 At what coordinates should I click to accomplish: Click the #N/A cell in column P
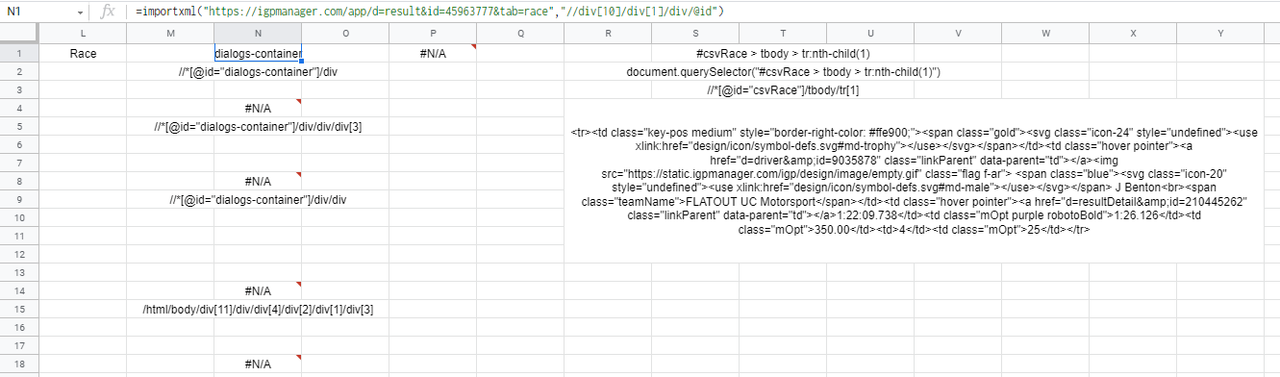pyautogui.click(x=433, y=54)
